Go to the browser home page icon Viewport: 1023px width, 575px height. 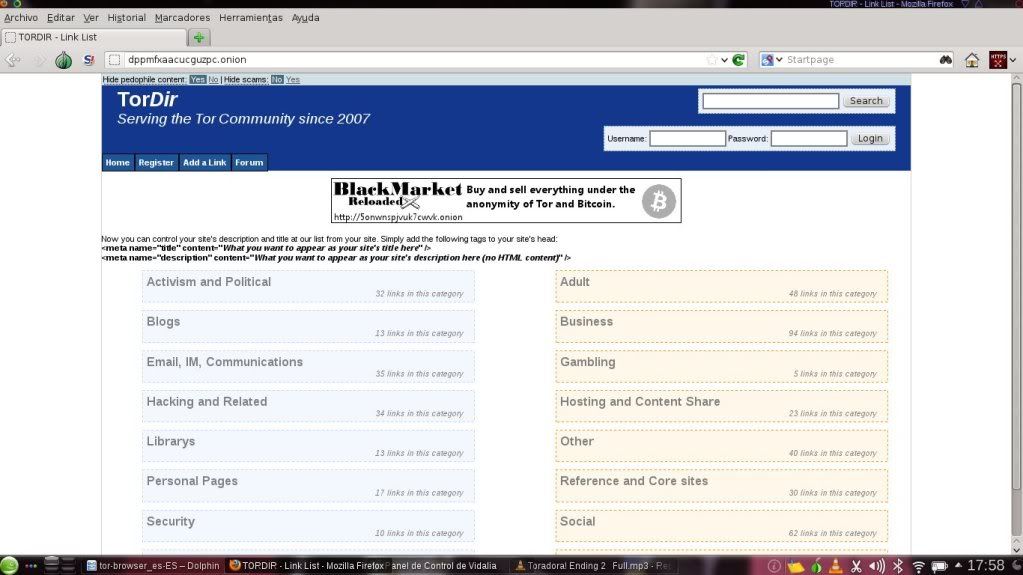click(972, 60)
